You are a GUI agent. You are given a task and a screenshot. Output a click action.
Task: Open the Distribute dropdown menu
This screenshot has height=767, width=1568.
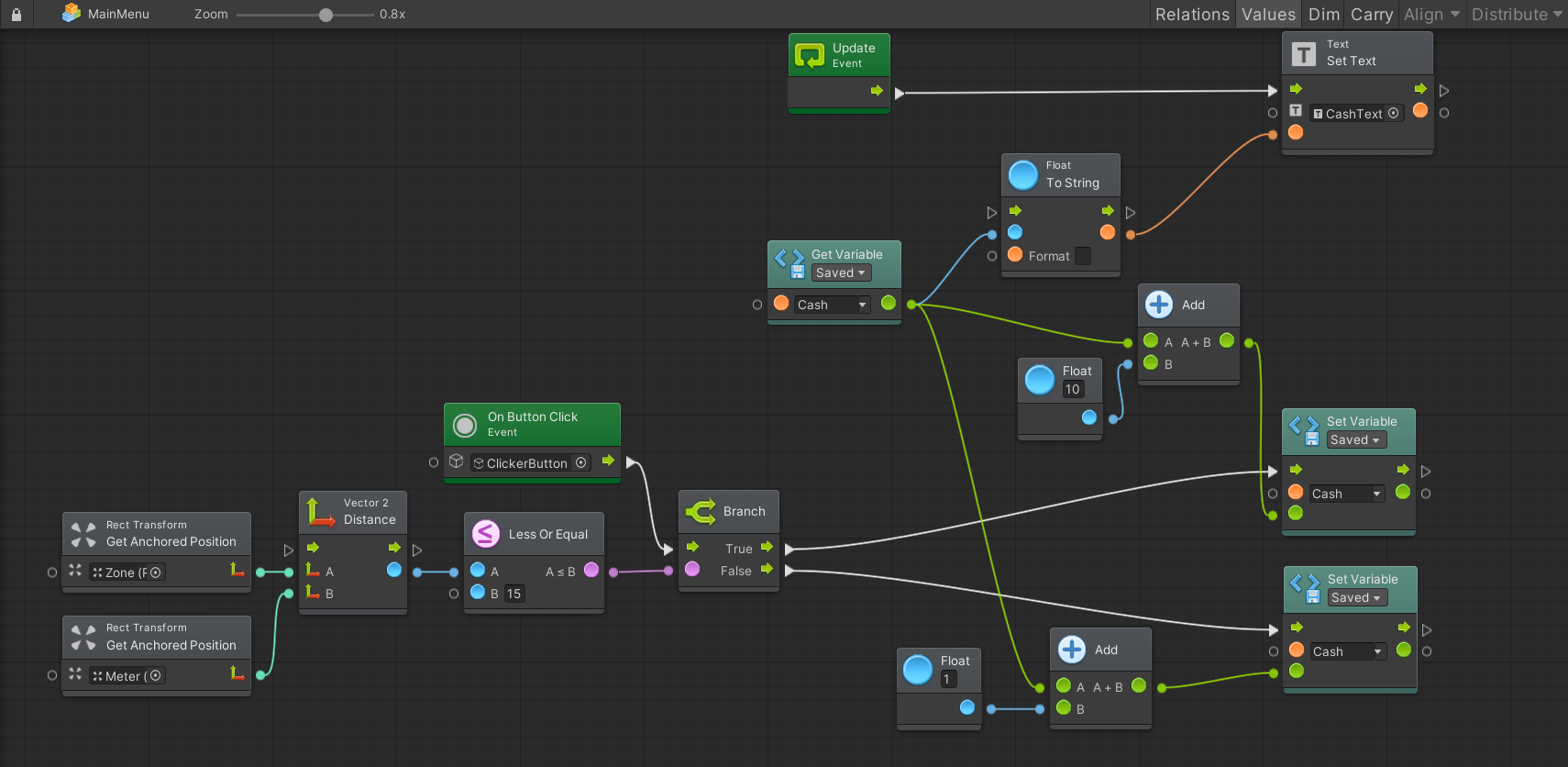(1517, 14)
